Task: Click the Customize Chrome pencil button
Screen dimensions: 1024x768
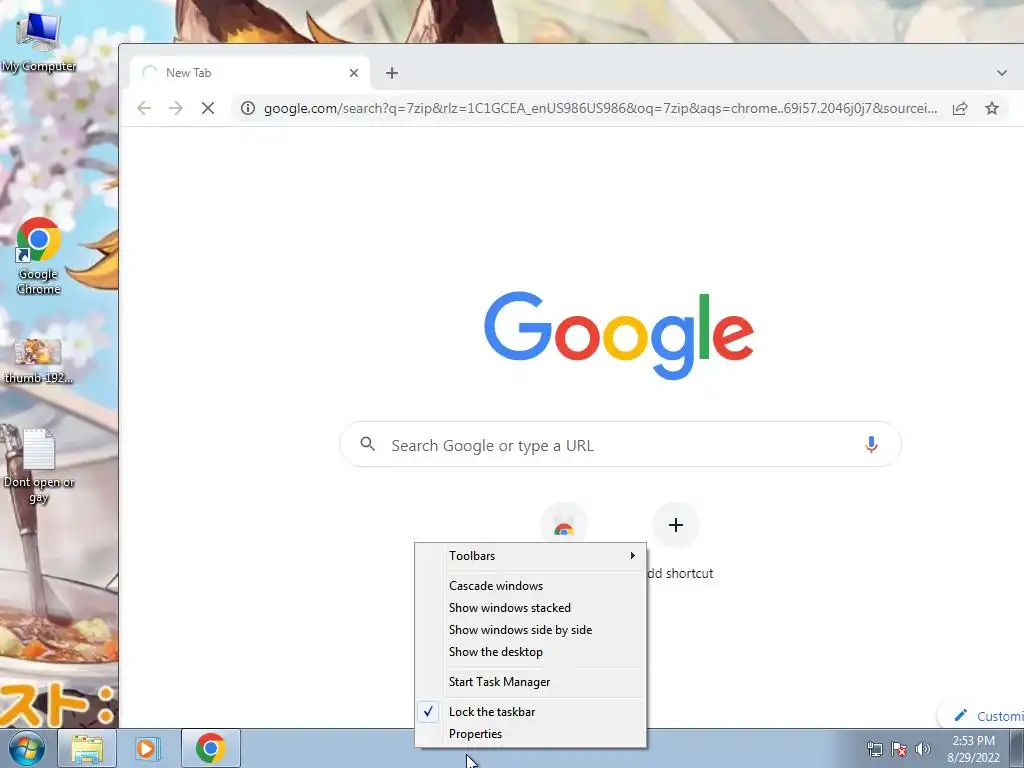Action: (x=981, y=716)
